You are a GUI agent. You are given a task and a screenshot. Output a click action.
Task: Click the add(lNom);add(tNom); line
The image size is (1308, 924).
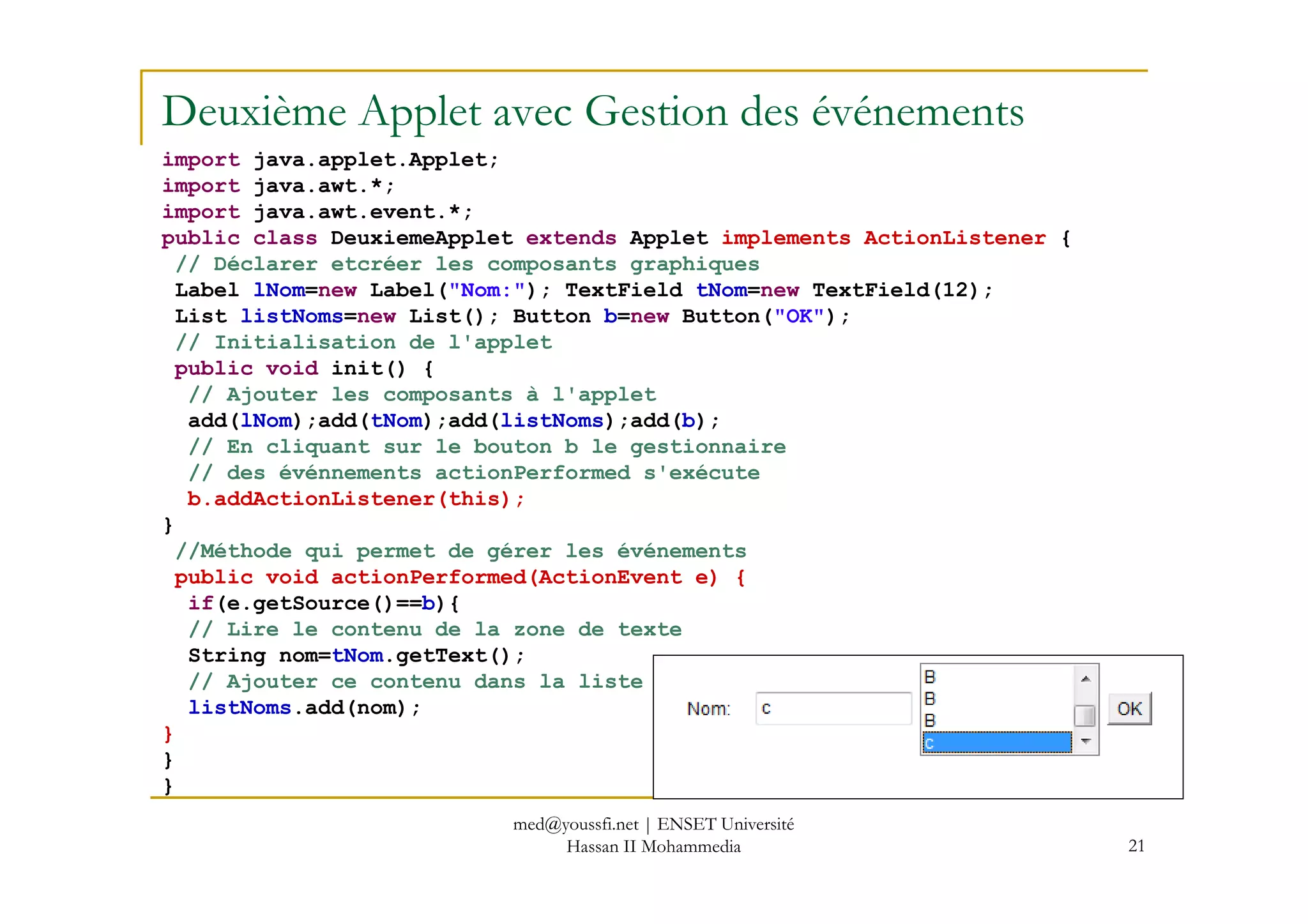point(453,421)
